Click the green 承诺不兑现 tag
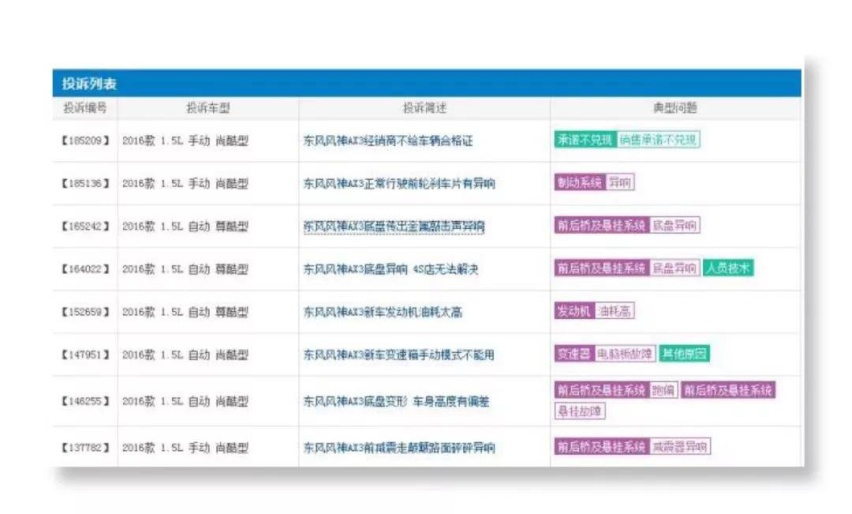 pos(585,140)
